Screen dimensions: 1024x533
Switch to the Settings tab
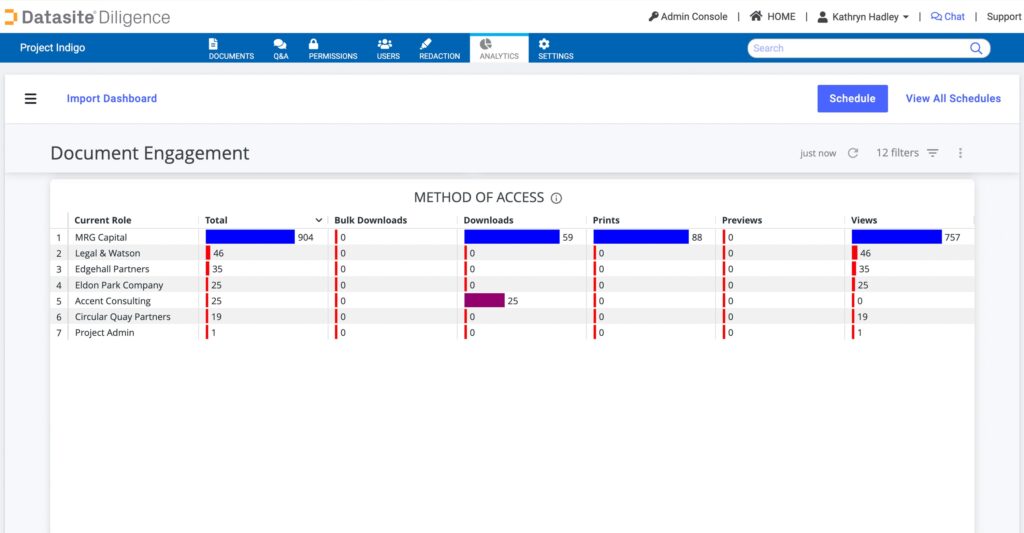(556, 49)
